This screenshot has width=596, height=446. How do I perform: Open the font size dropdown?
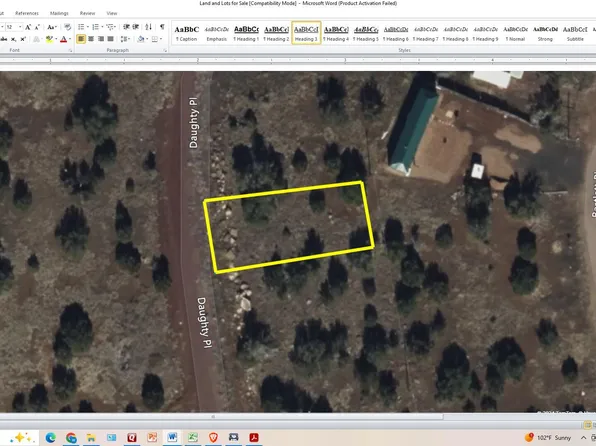click(20, 27)
